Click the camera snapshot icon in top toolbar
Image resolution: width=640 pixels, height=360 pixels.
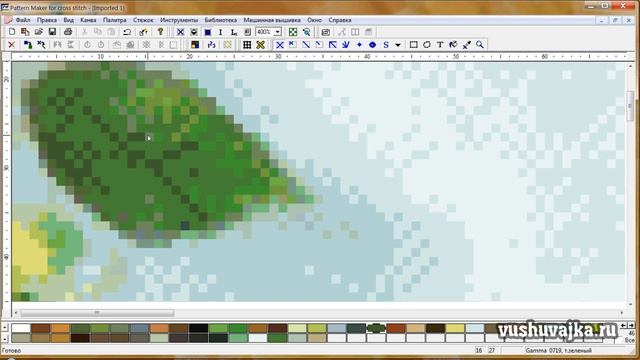point(325,32)
